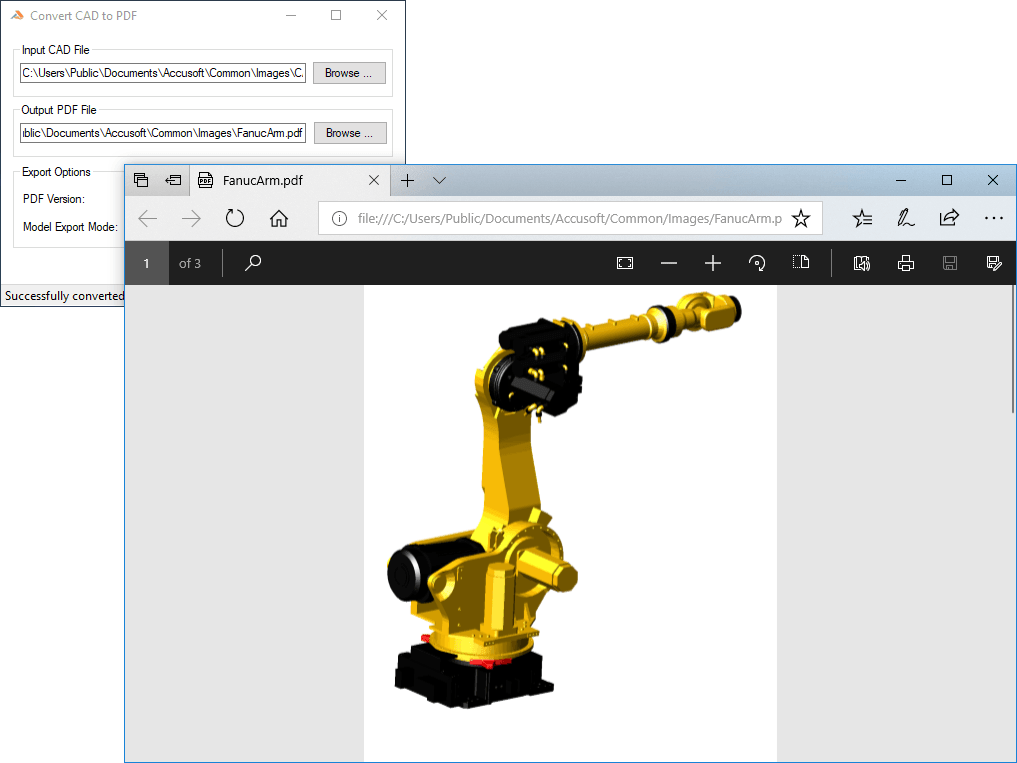Zoom in on the PDF
The width and height of the screenshot is (1017, 763).
[x=713, y=263]
